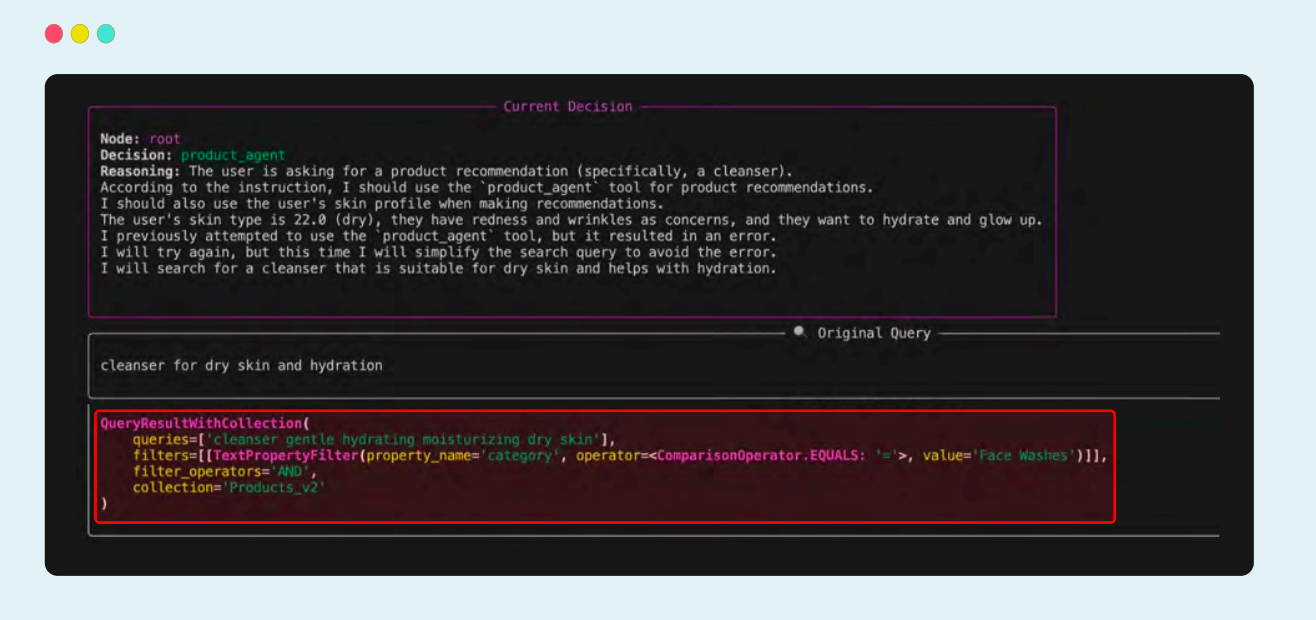Click the closing parenthesis of the query result

[103, 503]
